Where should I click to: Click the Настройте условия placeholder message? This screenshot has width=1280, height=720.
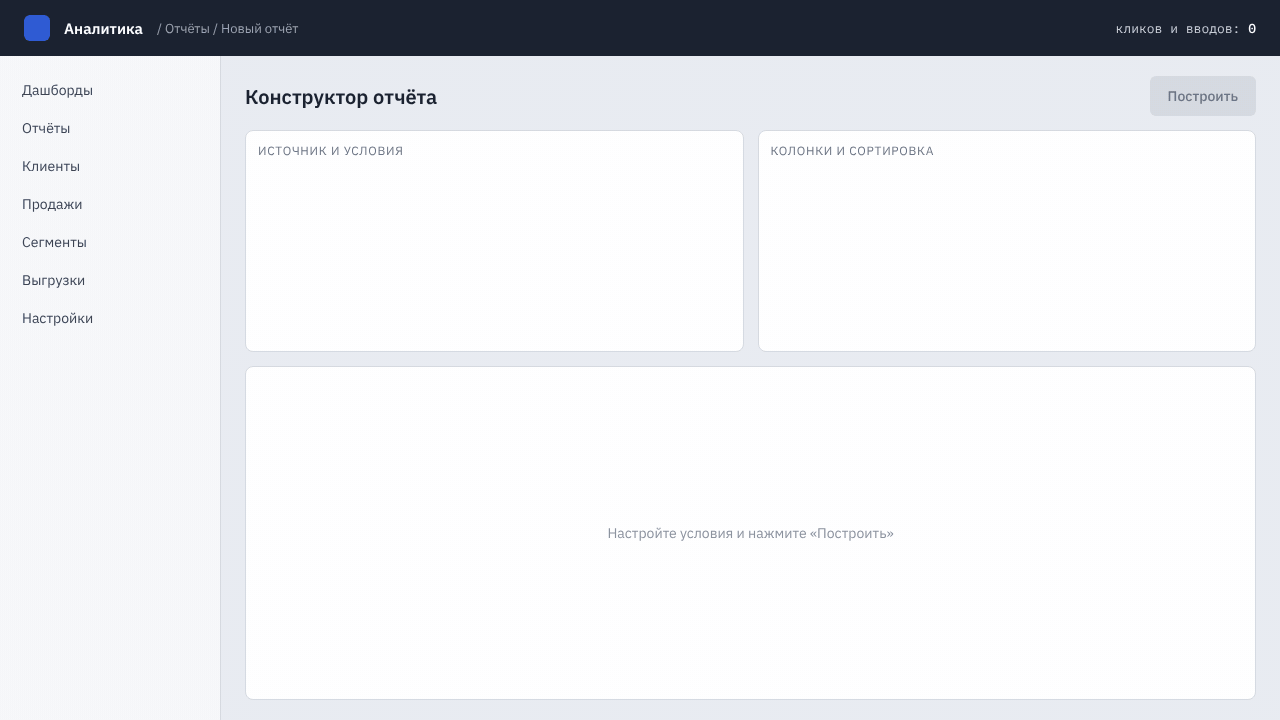click(x=750, y=533)
